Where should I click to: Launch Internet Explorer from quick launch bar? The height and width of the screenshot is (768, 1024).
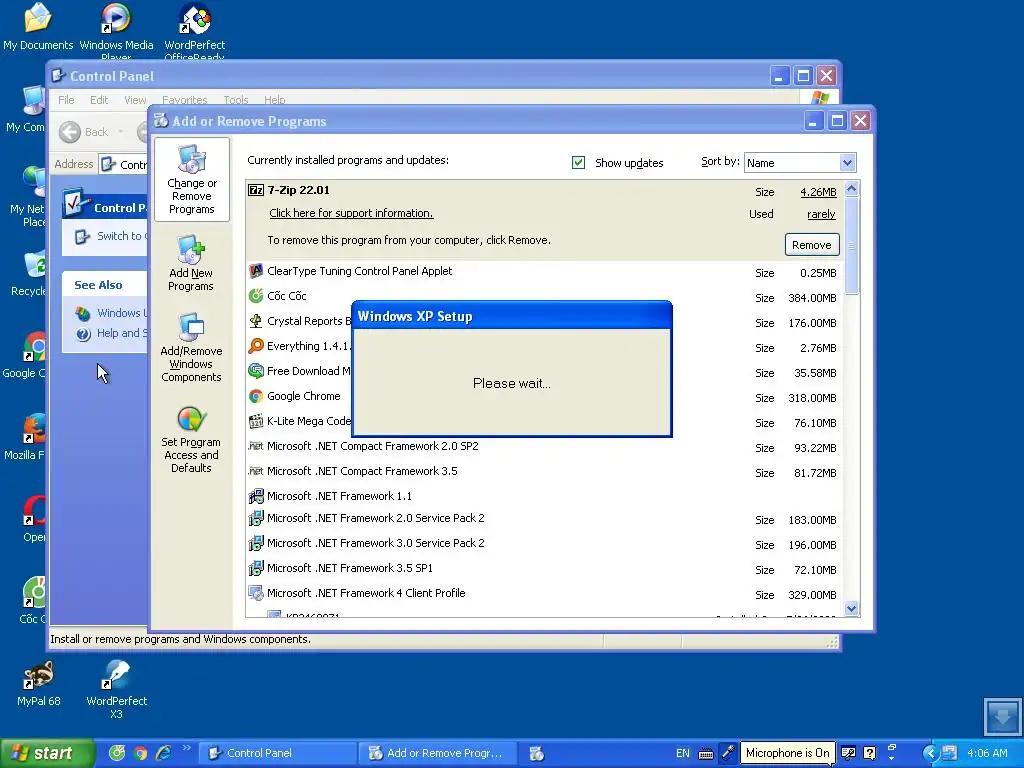coord(163,753)
